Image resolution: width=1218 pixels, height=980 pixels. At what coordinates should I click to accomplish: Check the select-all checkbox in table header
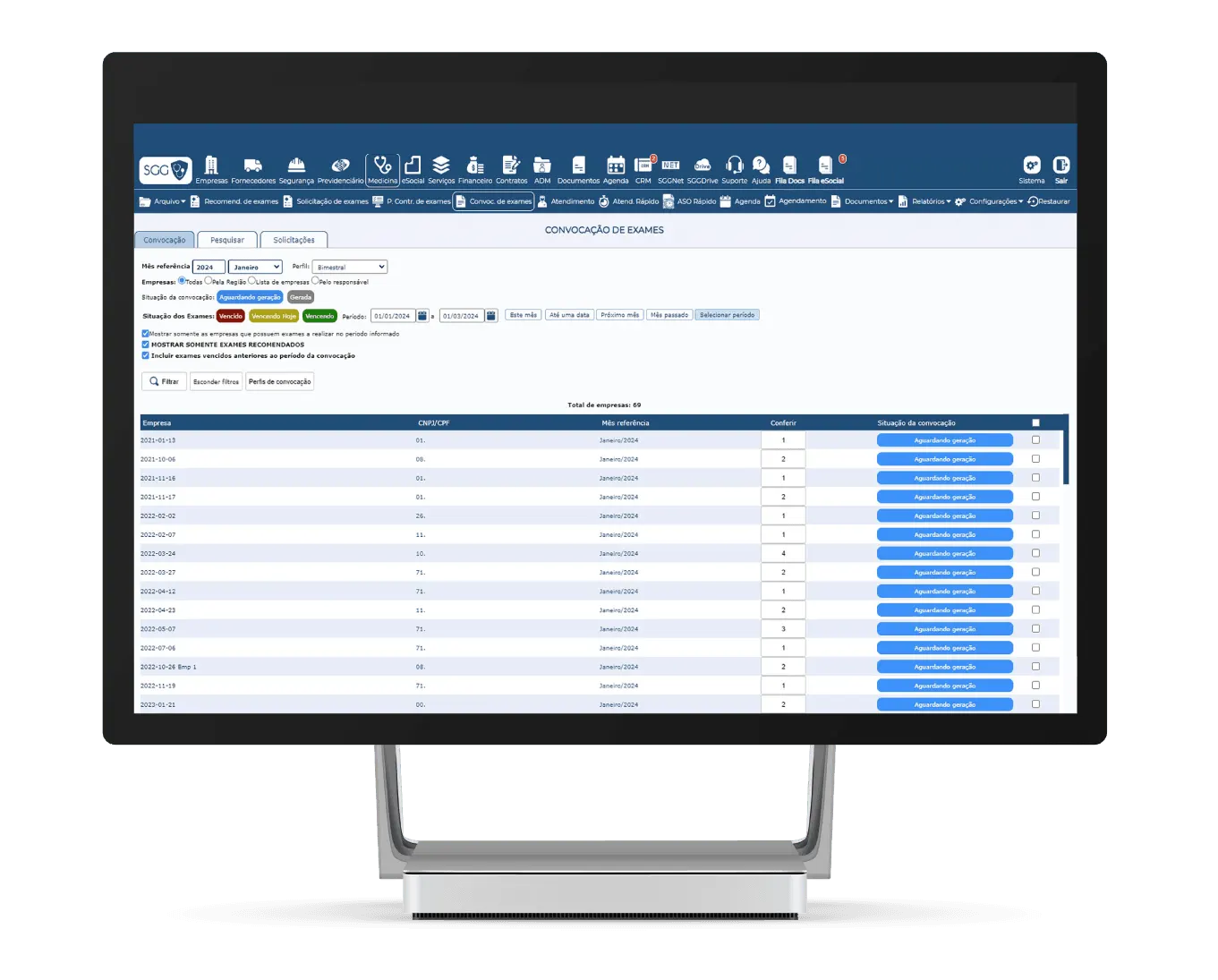[x=1035, y=422]
